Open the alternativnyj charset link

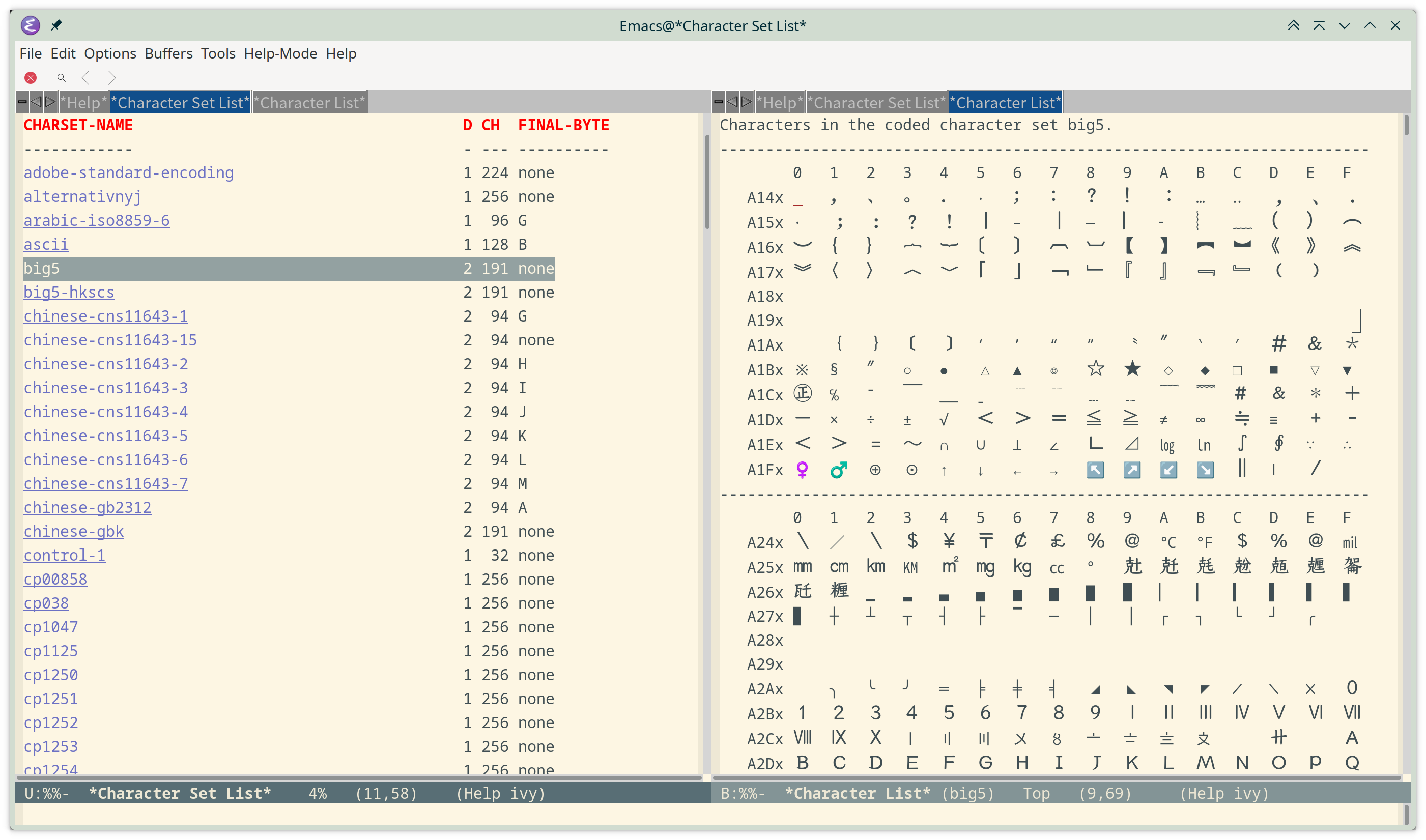pyautogui.click(x=82, y=196)
